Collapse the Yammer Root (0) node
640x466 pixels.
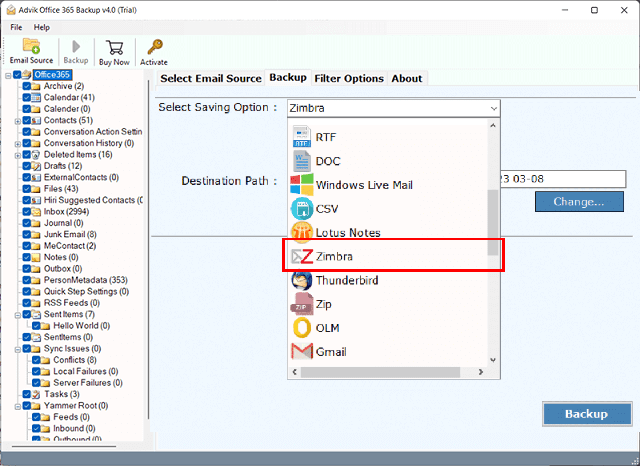click(18, 406)
